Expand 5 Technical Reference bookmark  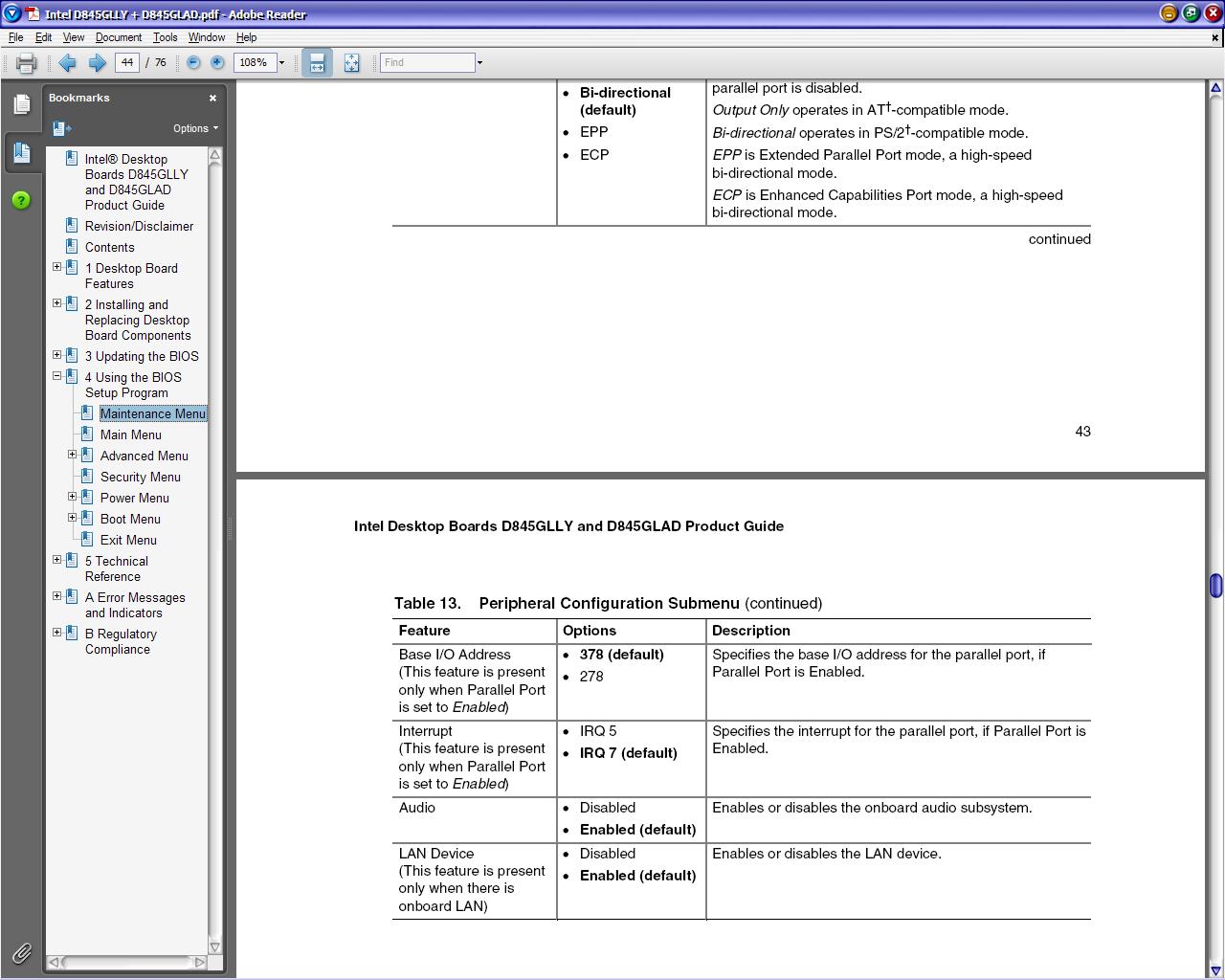click(56, 560)
